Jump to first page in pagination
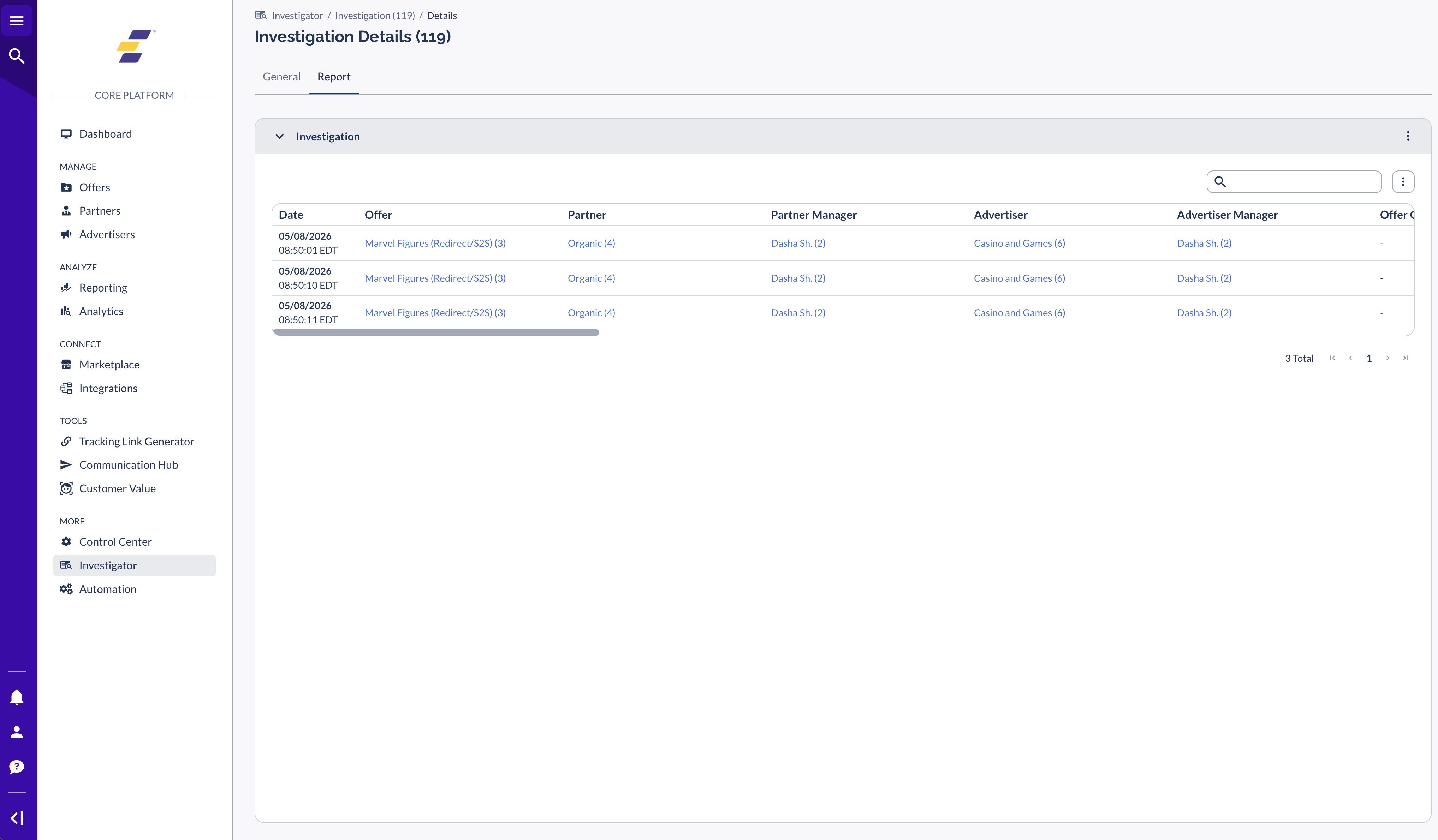The height and width of the screenshot is (840, 1438). [1332, 358]
